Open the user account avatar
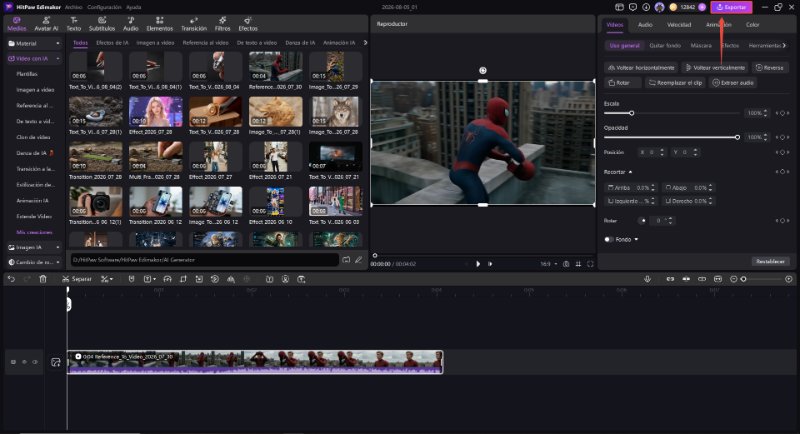This screenshot has width=800, height=434. click(659, 7)
